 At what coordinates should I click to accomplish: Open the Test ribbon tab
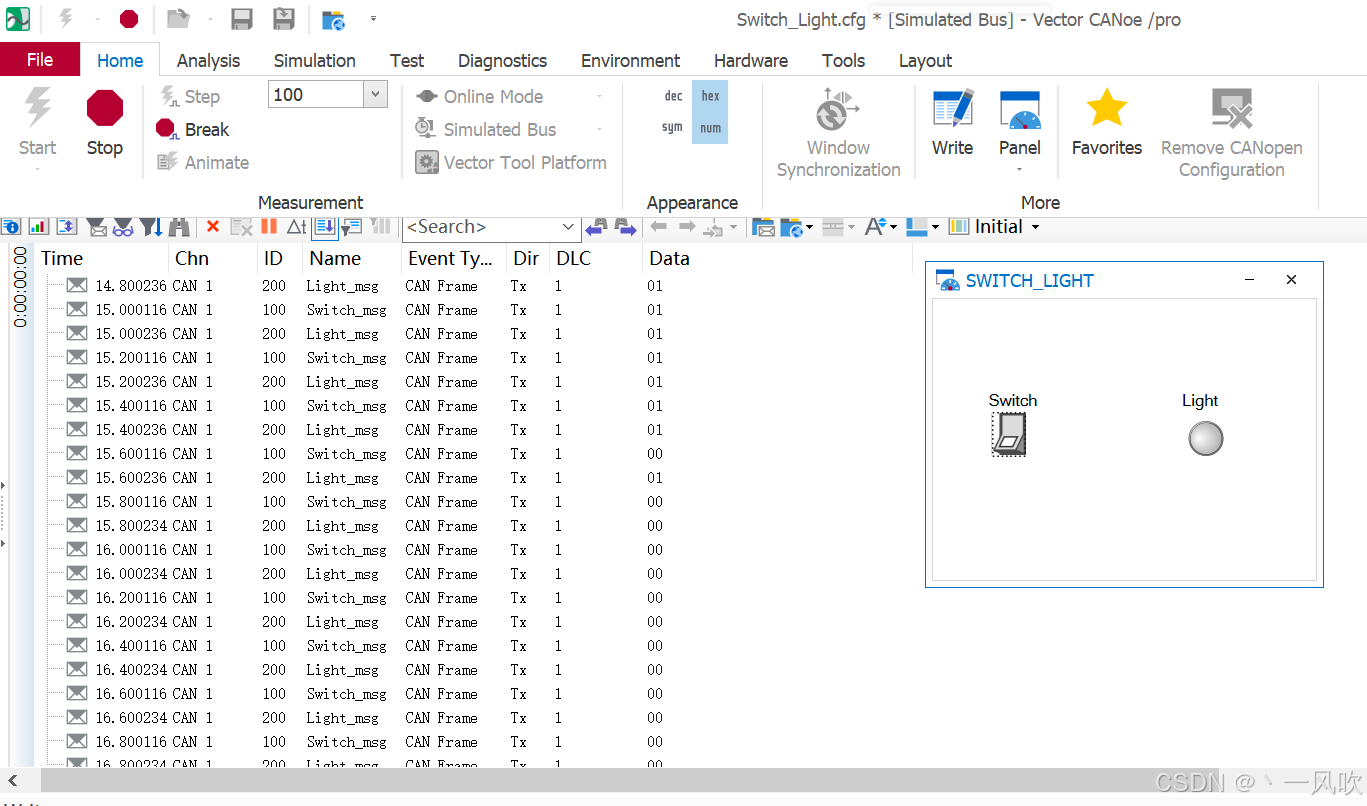click(x=407, y=60)
